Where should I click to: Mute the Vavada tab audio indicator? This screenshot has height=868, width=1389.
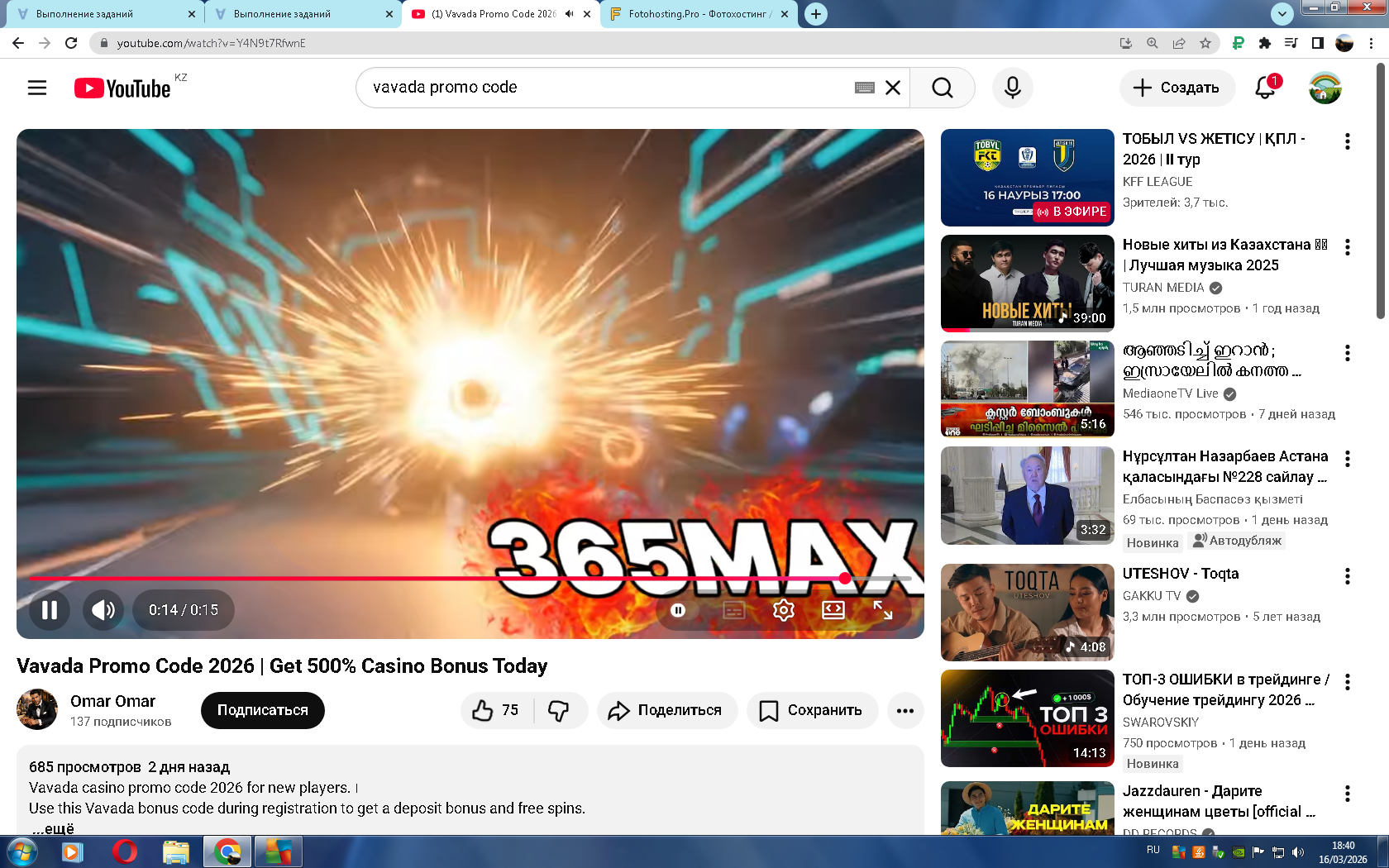(x=569, y=14)
